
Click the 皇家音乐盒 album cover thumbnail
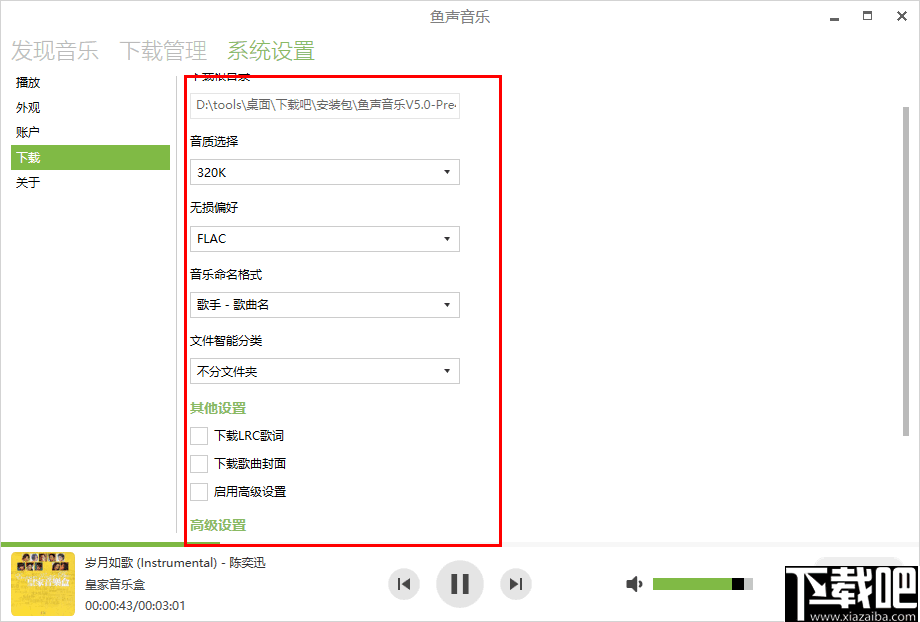[x=42, y=584]
